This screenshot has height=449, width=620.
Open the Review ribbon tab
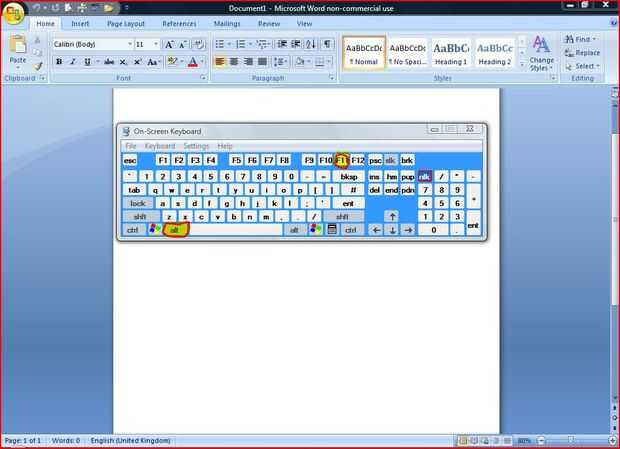click(x=269, y=24)
